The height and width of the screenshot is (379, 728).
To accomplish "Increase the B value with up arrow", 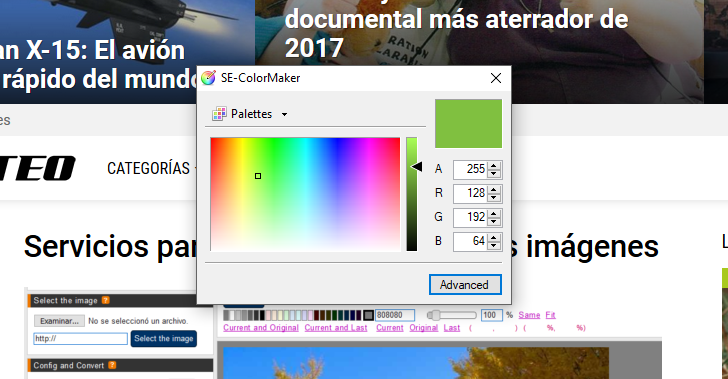I will tap(494, 238).
